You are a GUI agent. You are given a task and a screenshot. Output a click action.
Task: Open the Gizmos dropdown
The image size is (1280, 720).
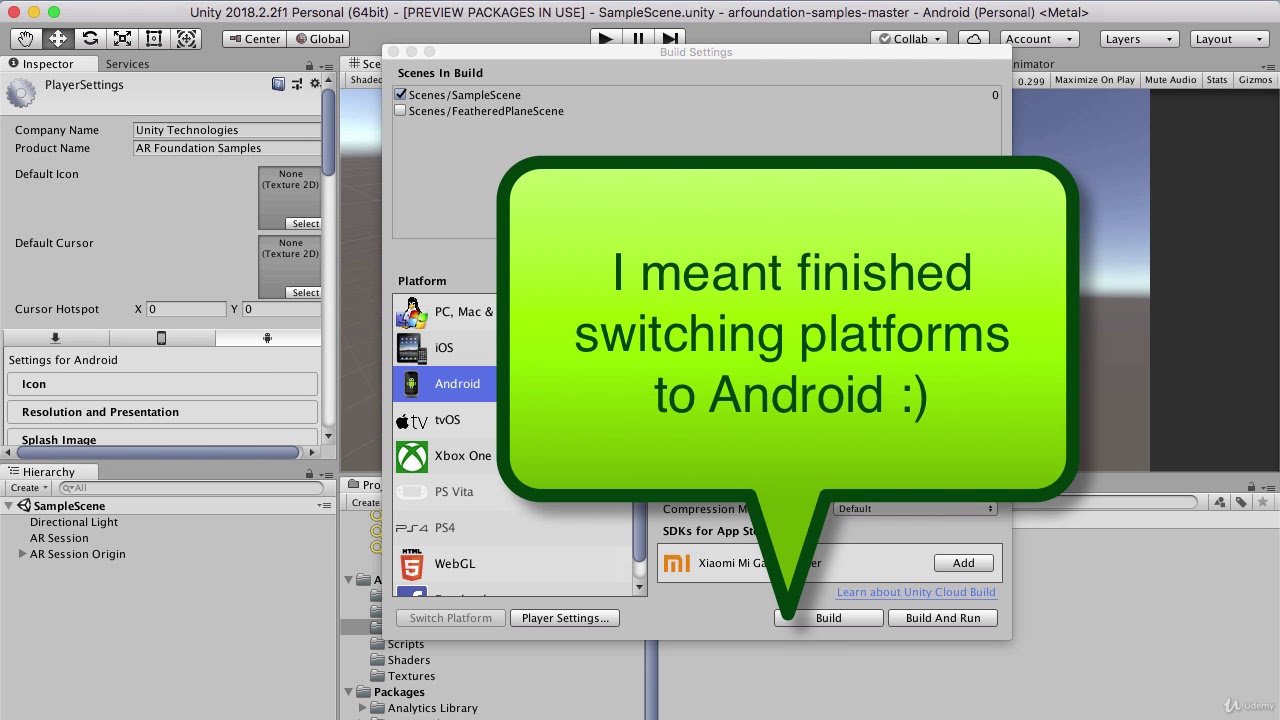pos(1255,80)
